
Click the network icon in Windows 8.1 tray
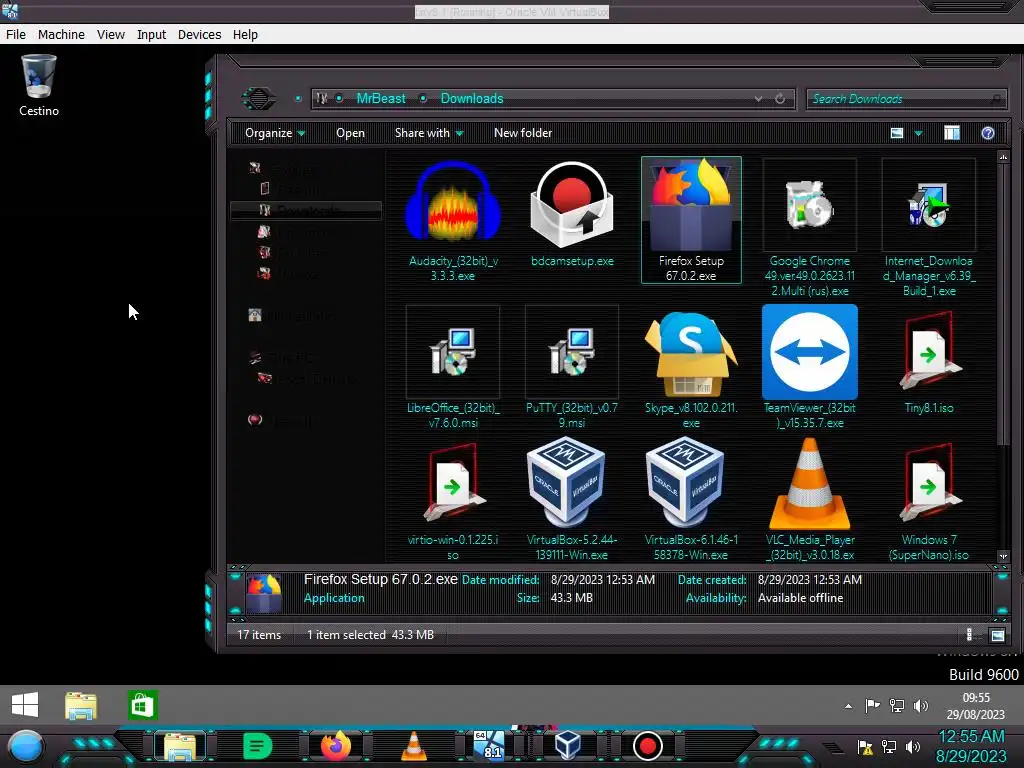tap(897, 706)
